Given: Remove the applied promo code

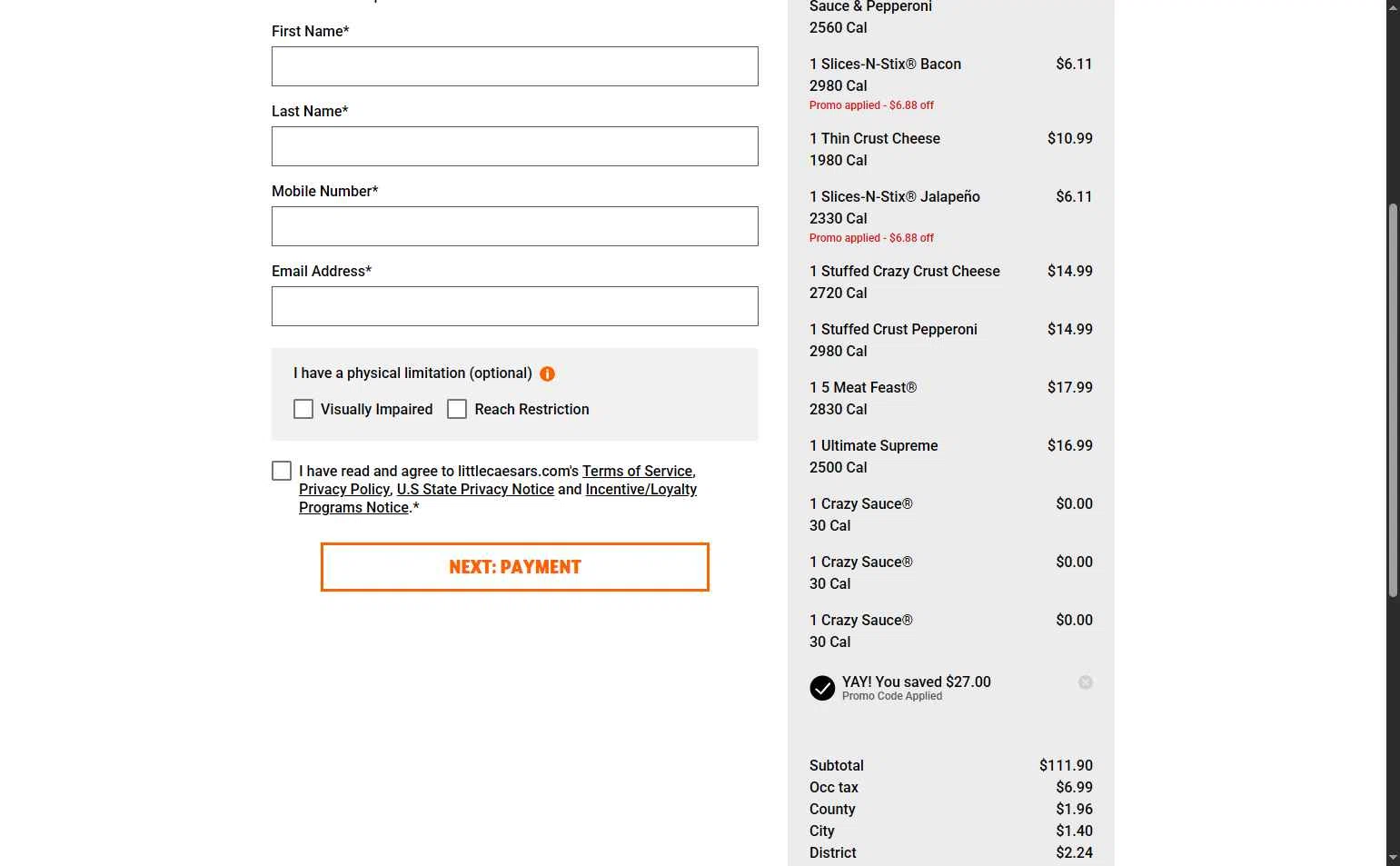Looking at the screenshot, I should pyautogui.click(x=1085, y=682).
